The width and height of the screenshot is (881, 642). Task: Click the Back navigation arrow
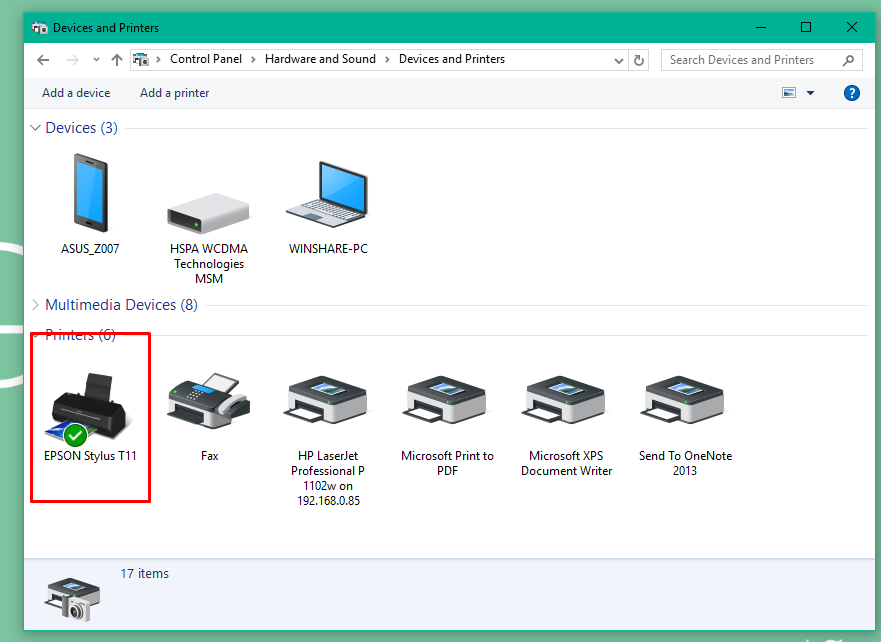[x=43, y=60]
